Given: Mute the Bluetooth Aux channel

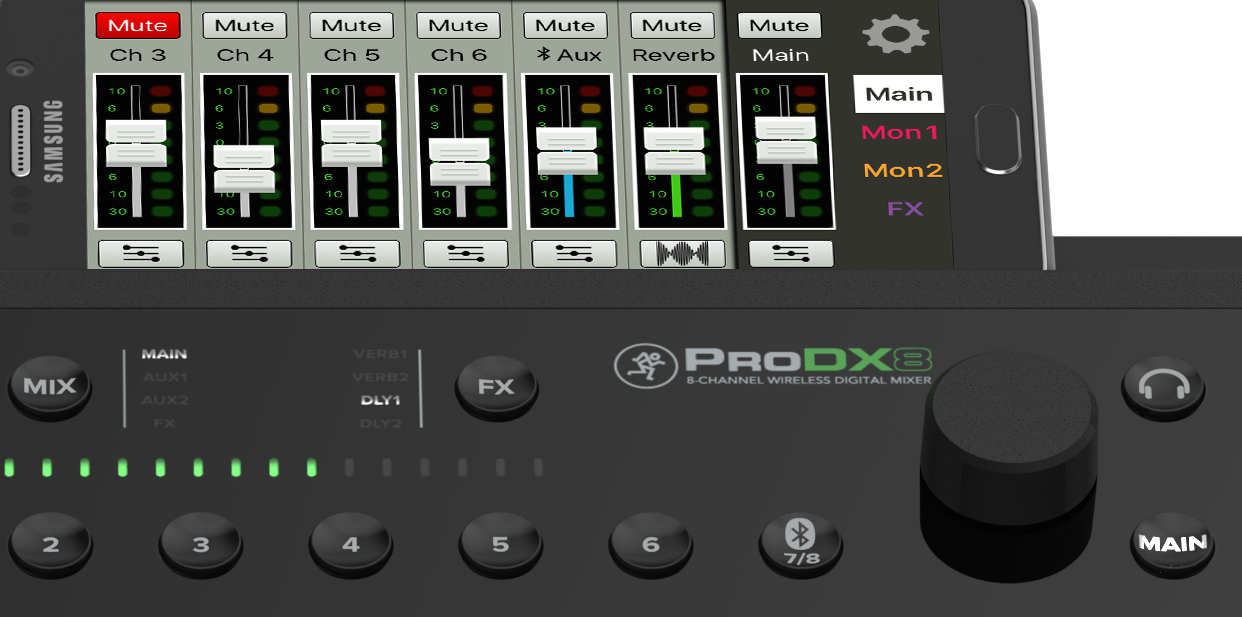Looking at the screenshot, I should [565, 25].
